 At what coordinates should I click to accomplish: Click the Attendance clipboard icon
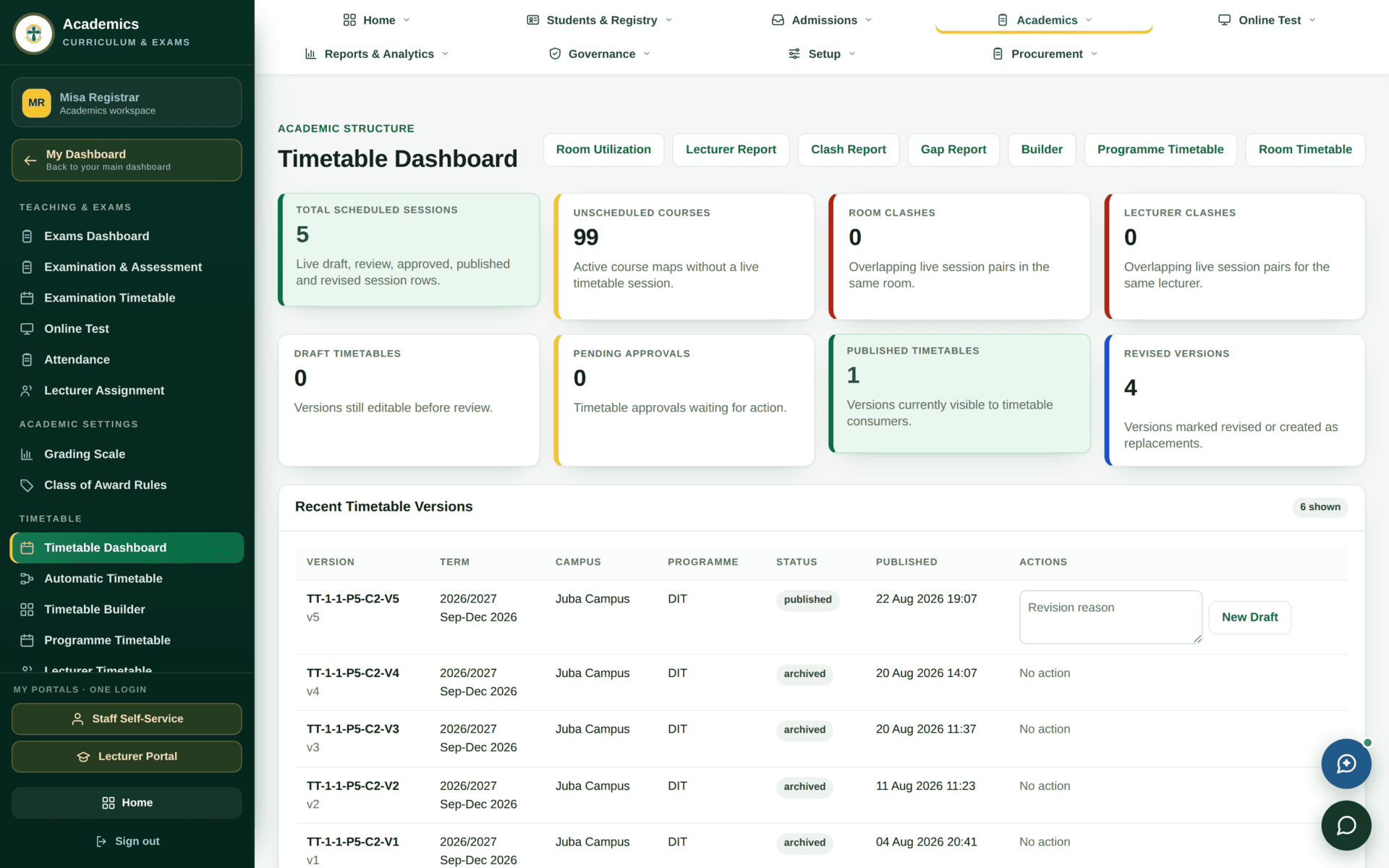click(27, 360)
